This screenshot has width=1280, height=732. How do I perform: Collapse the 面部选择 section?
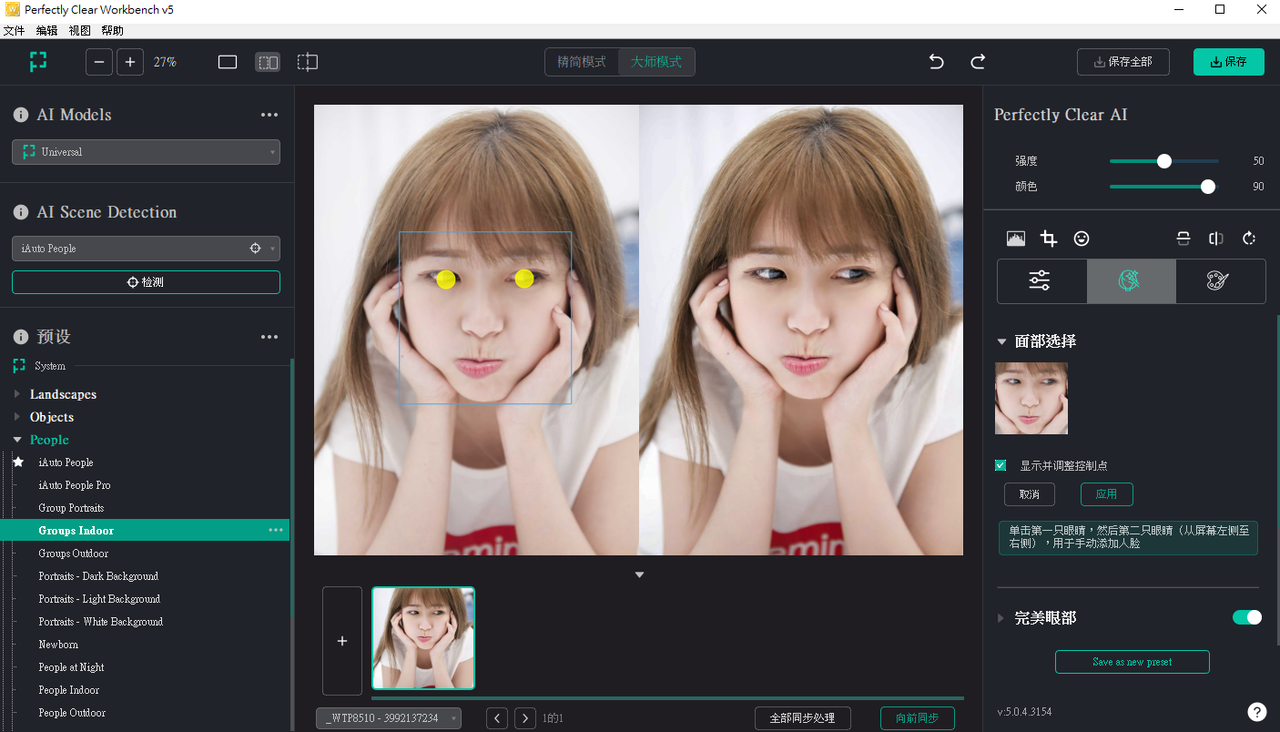point(1002,341)
